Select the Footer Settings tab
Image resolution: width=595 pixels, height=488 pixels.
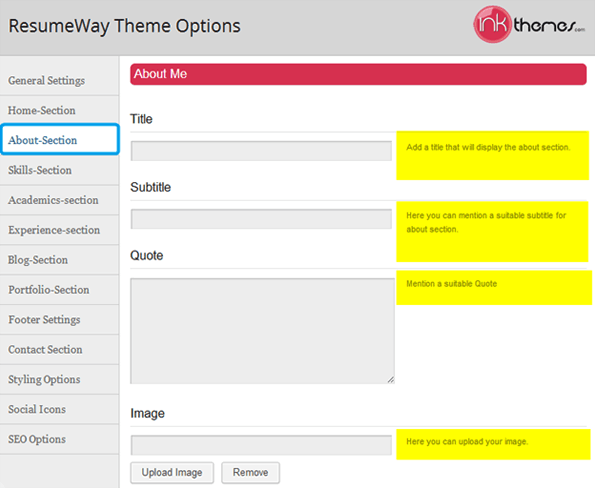(60, 320)
